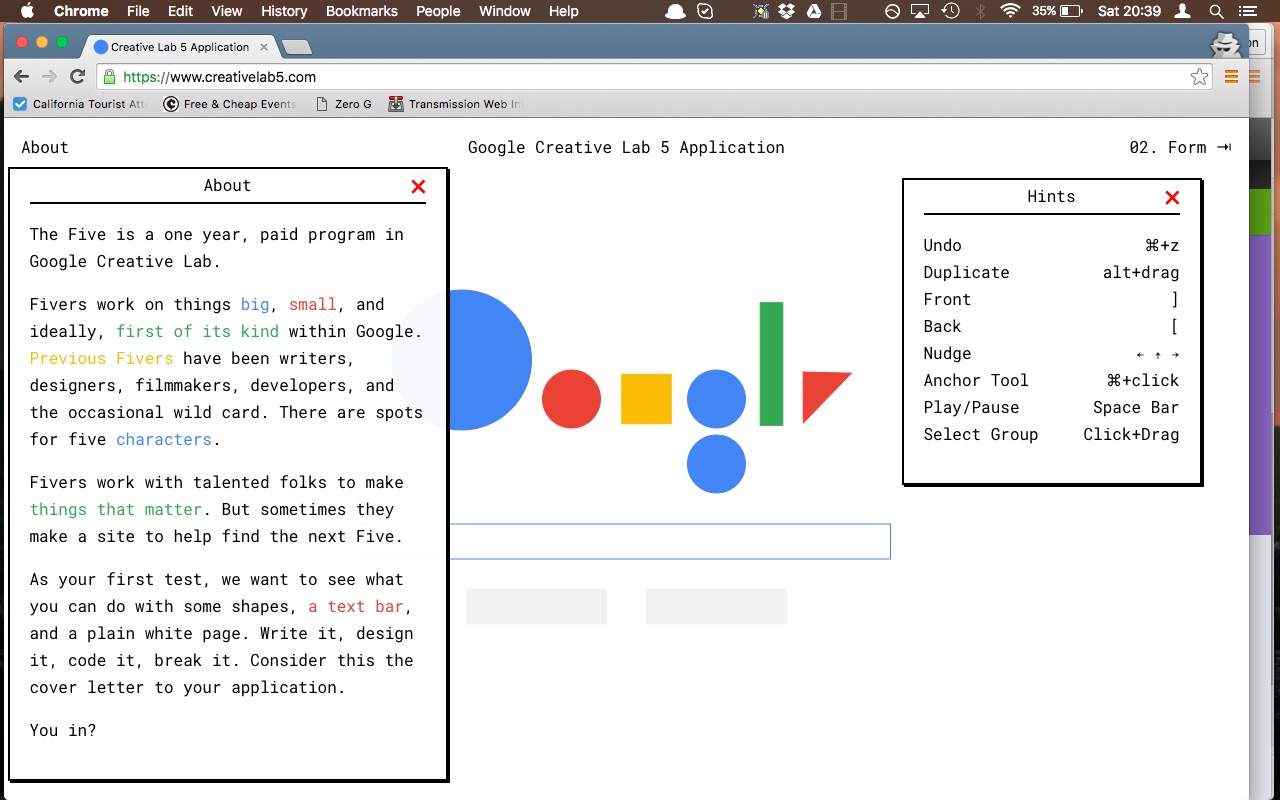The image size is (1280, 800).
Task: Click the lower blue circle shape
Action: (x=716, y=464)
